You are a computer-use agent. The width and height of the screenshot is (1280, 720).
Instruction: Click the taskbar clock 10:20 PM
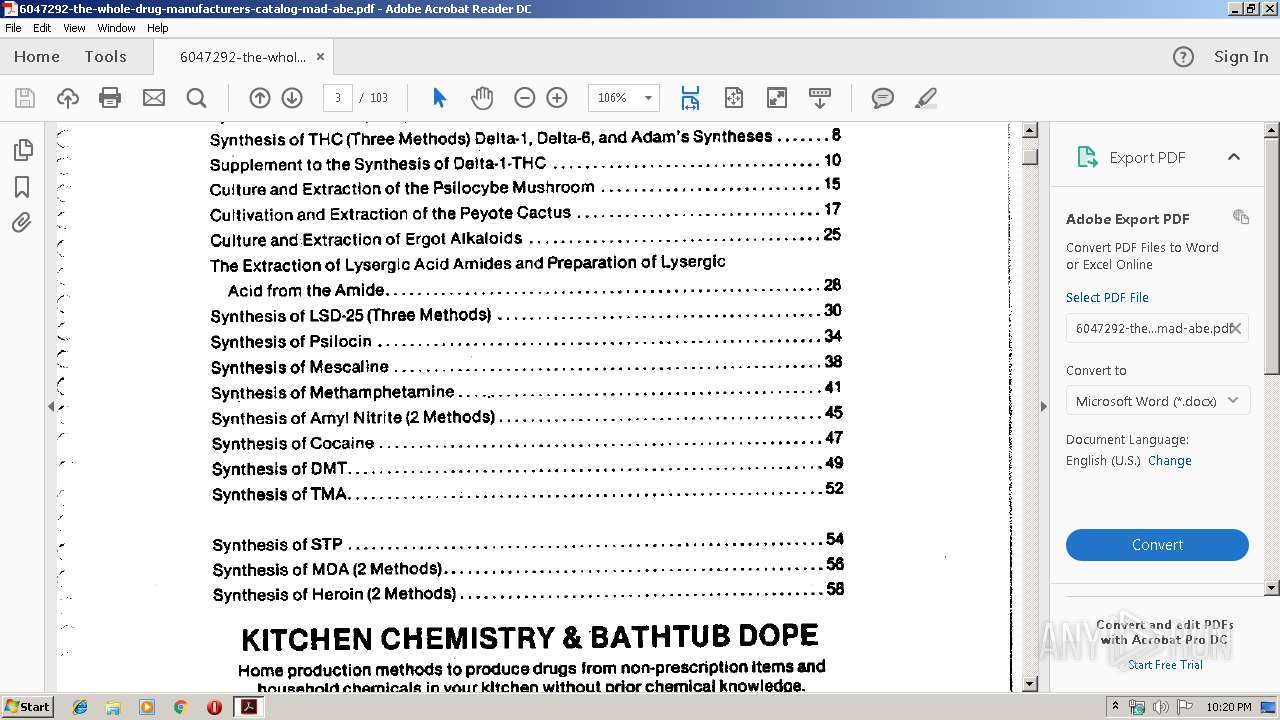pos(1229,707)
